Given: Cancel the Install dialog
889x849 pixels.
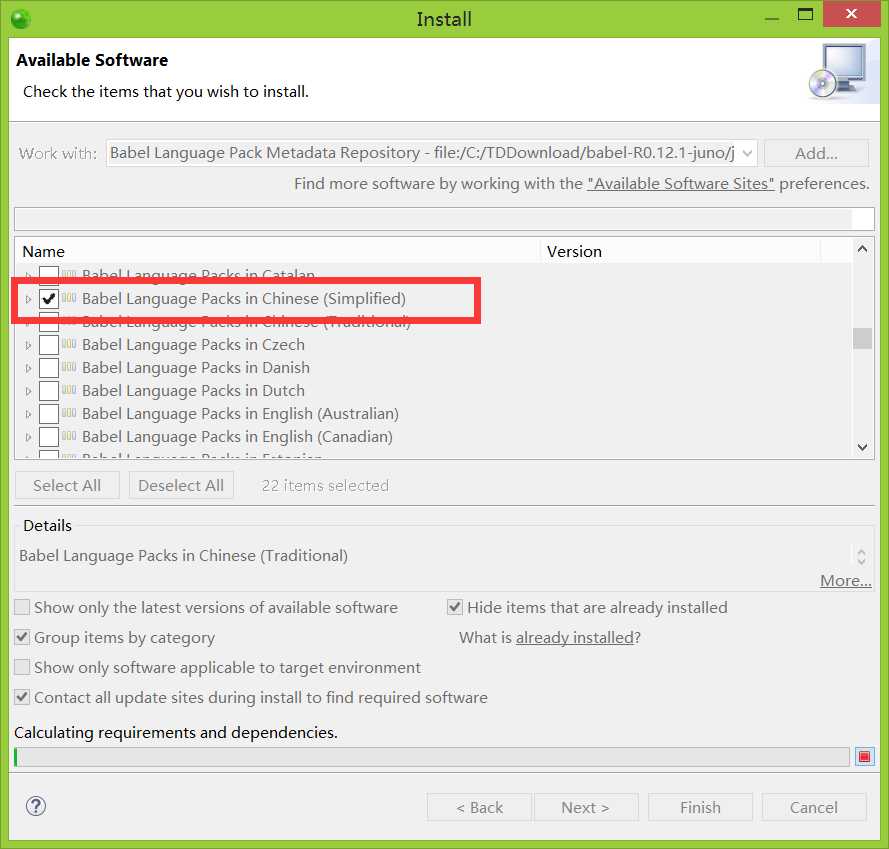Looking at the screenshot, I should tap(814, 807).
